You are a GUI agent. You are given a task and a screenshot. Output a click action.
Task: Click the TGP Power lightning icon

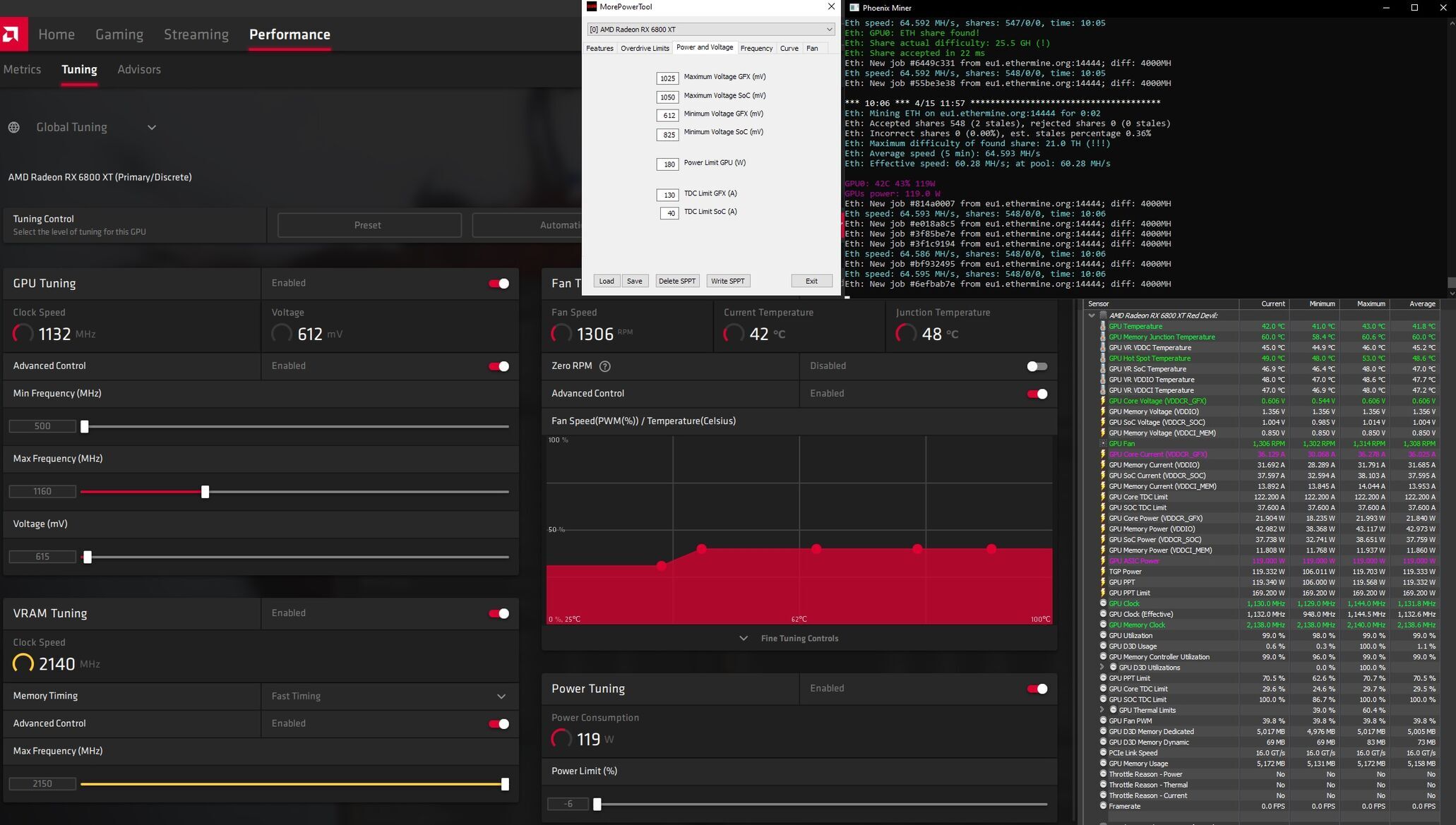[1103, 572]
